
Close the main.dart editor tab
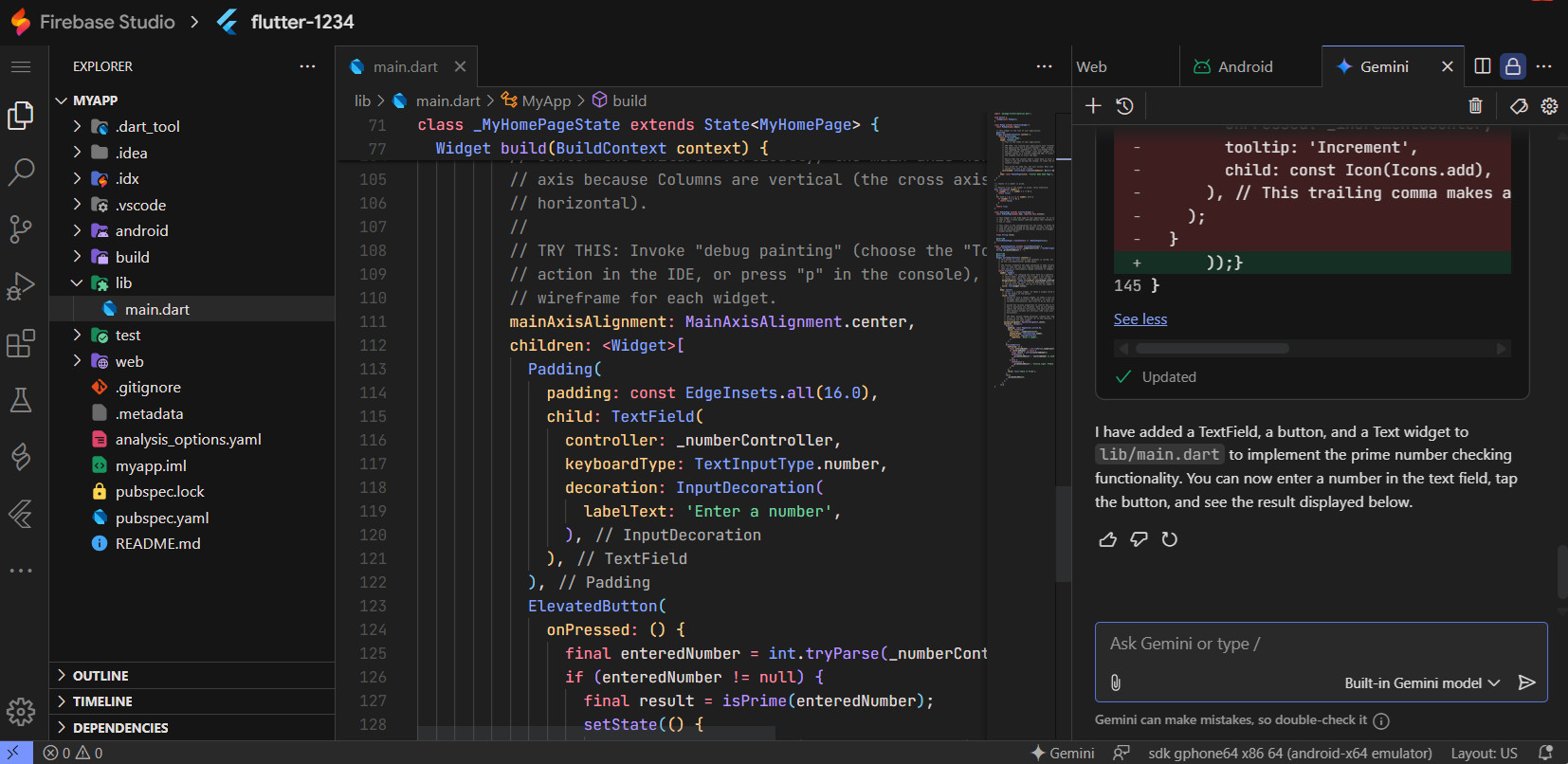[460, 66]
